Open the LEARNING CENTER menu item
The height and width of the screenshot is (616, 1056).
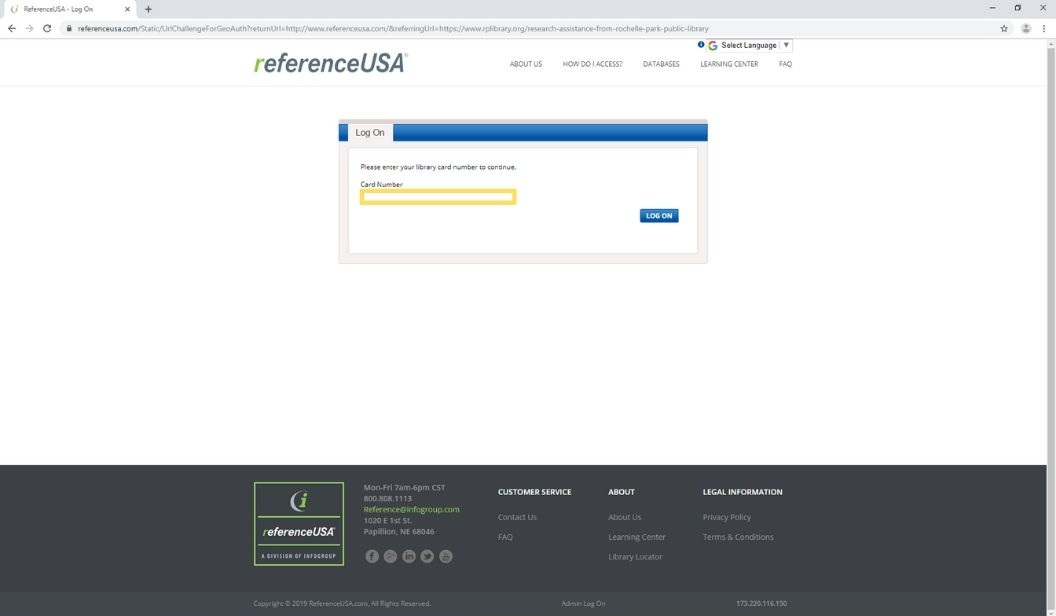coord(729,64)
